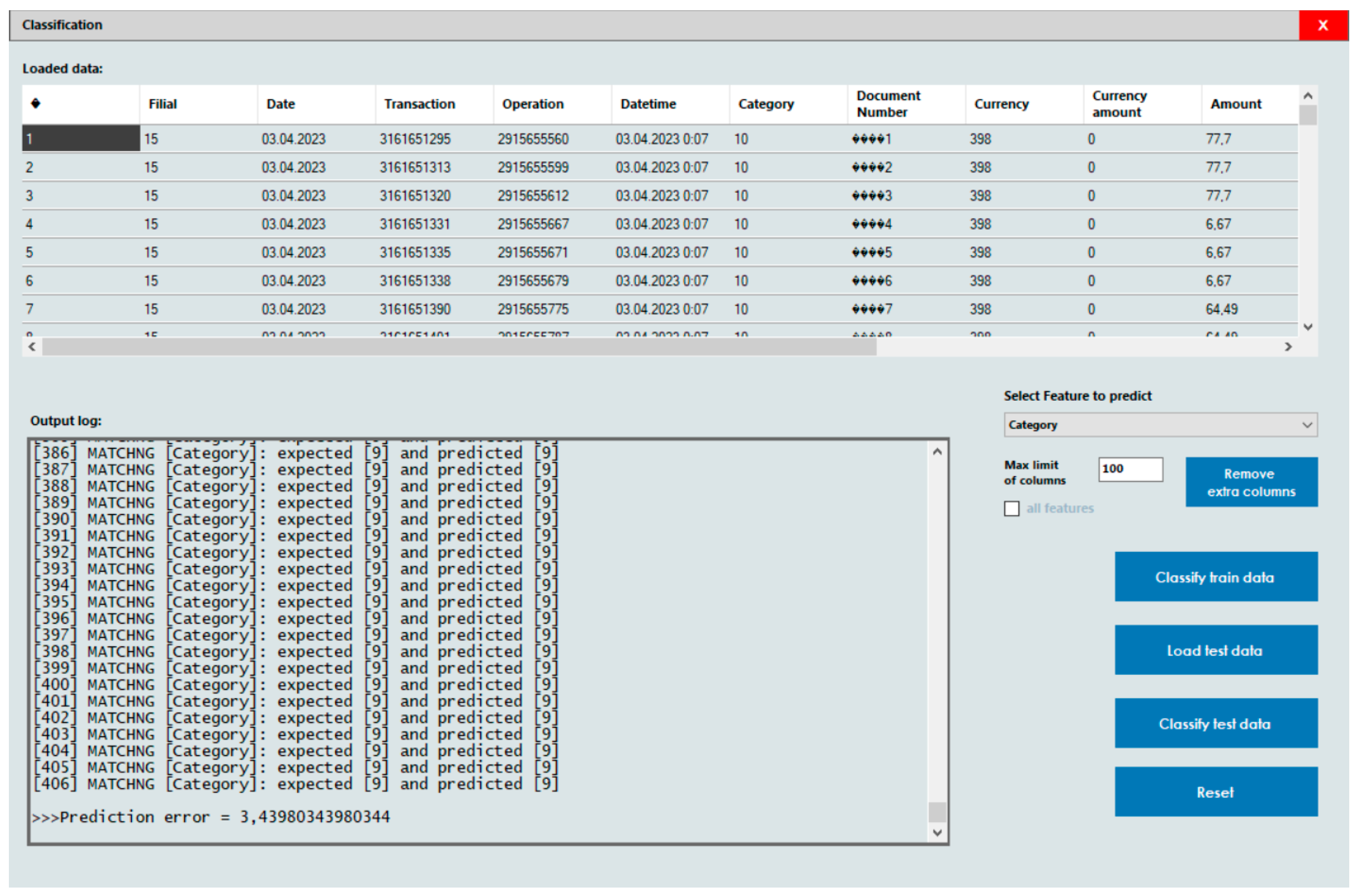Screen dimensions: 1359x896
Task: Click the Category combo box chevron
Action: pos(1307,425)
